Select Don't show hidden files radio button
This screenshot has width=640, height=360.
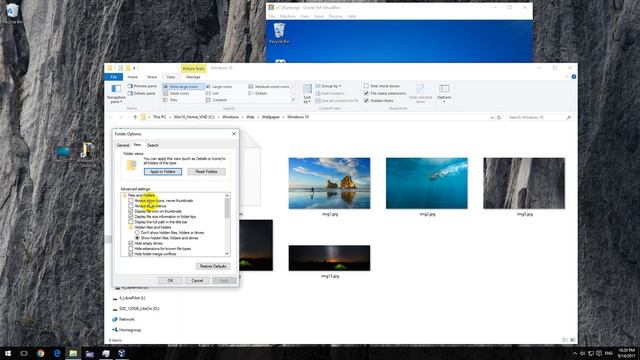[x=137, y=233]
